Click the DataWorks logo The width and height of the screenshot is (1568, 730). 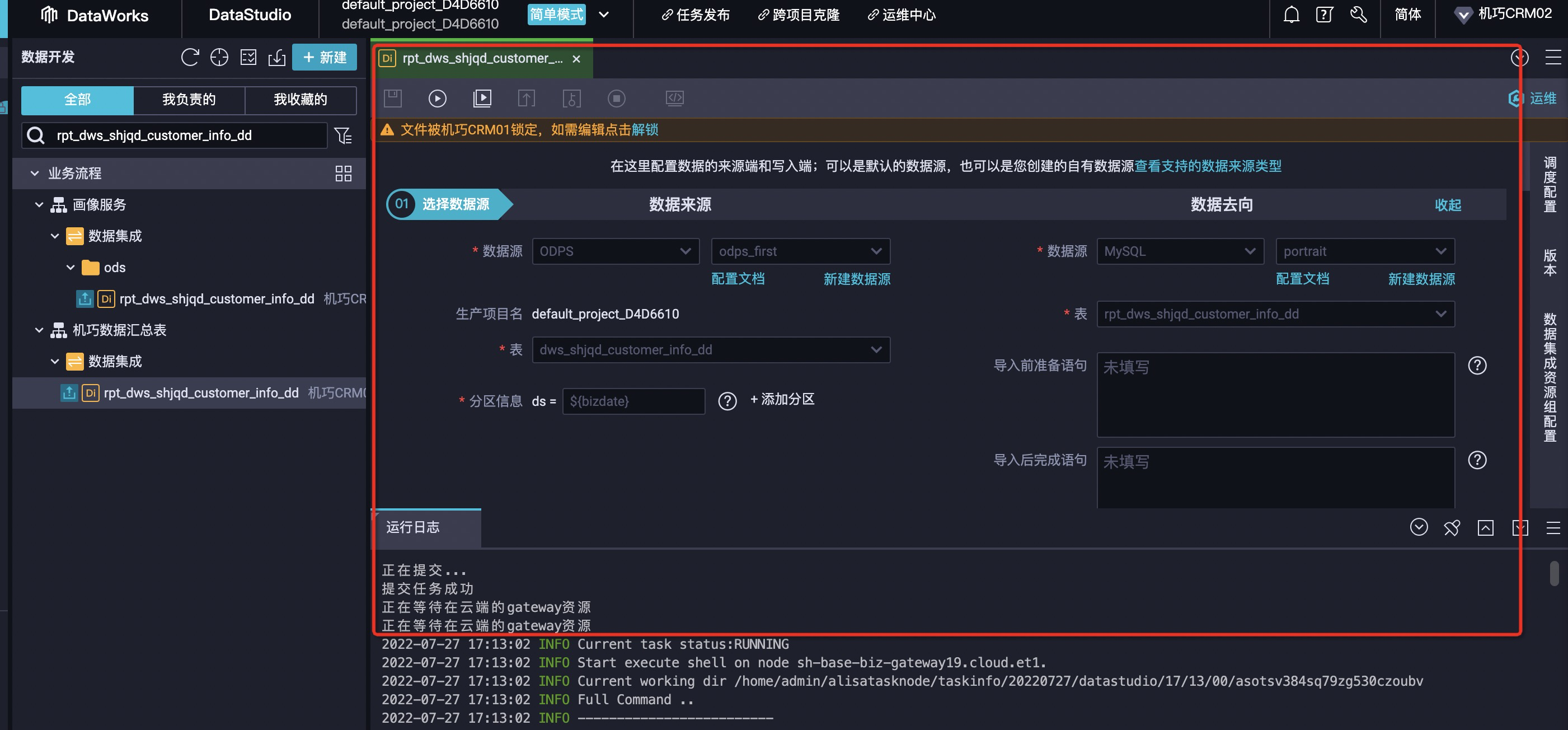click(95, 15)
